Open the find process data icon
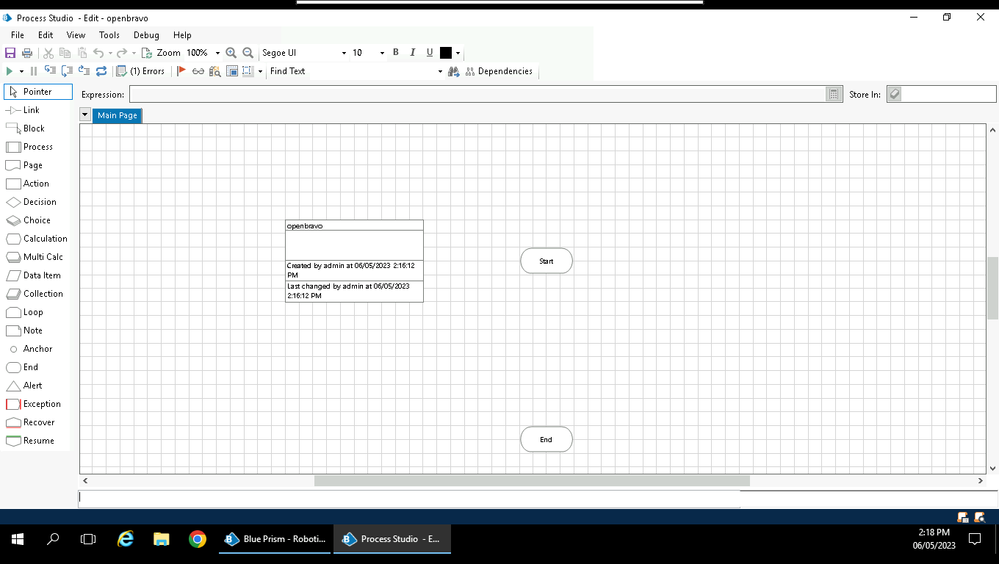 click(x=215, y=71)
